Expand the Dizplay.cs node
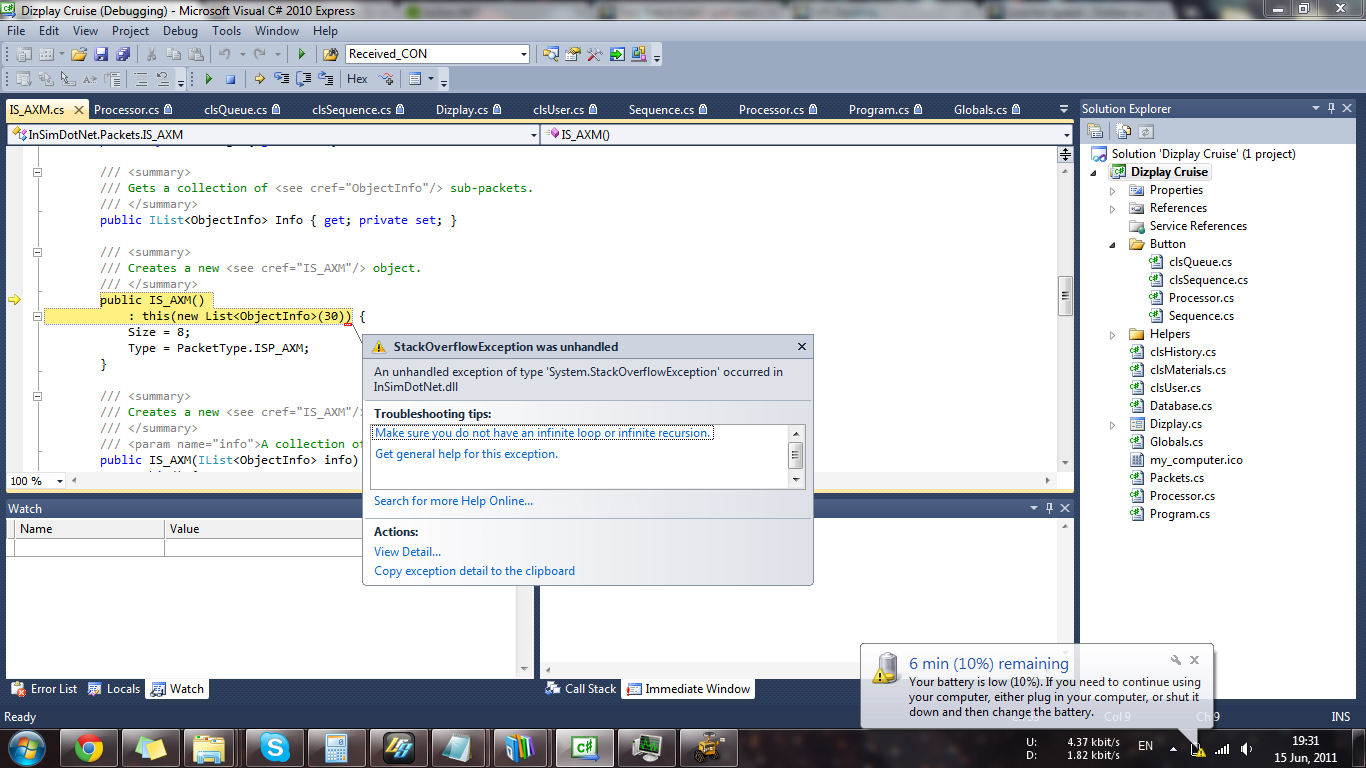 click(x=1113, y=424)
